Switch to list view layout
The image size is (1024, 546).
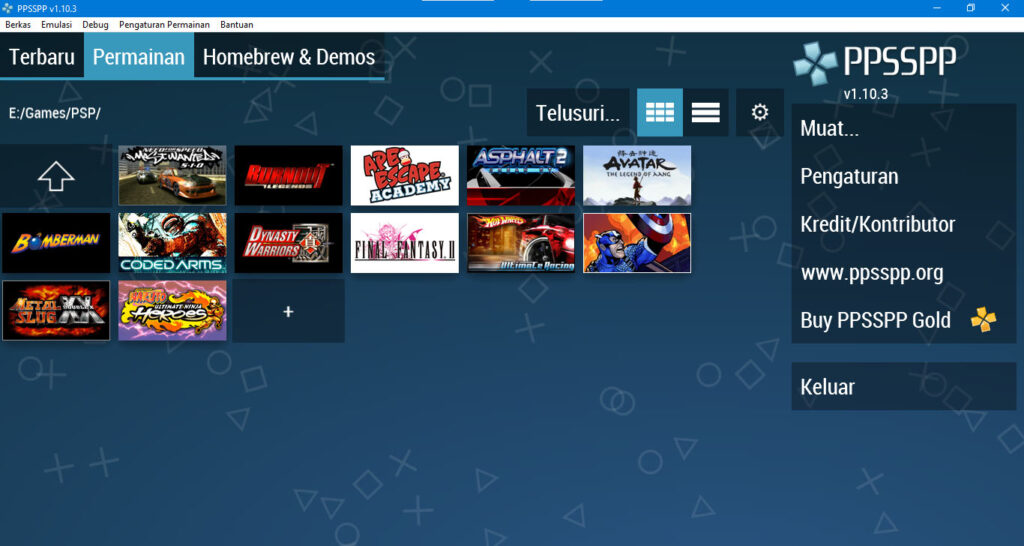pyautogui.click(x=706, y=112)
